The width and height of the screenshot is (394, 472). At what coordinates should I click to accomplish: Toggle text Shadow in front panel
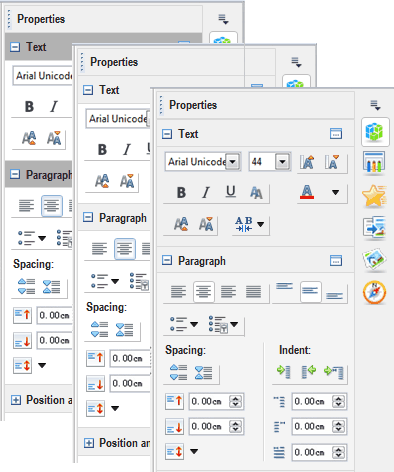(256, 193)
